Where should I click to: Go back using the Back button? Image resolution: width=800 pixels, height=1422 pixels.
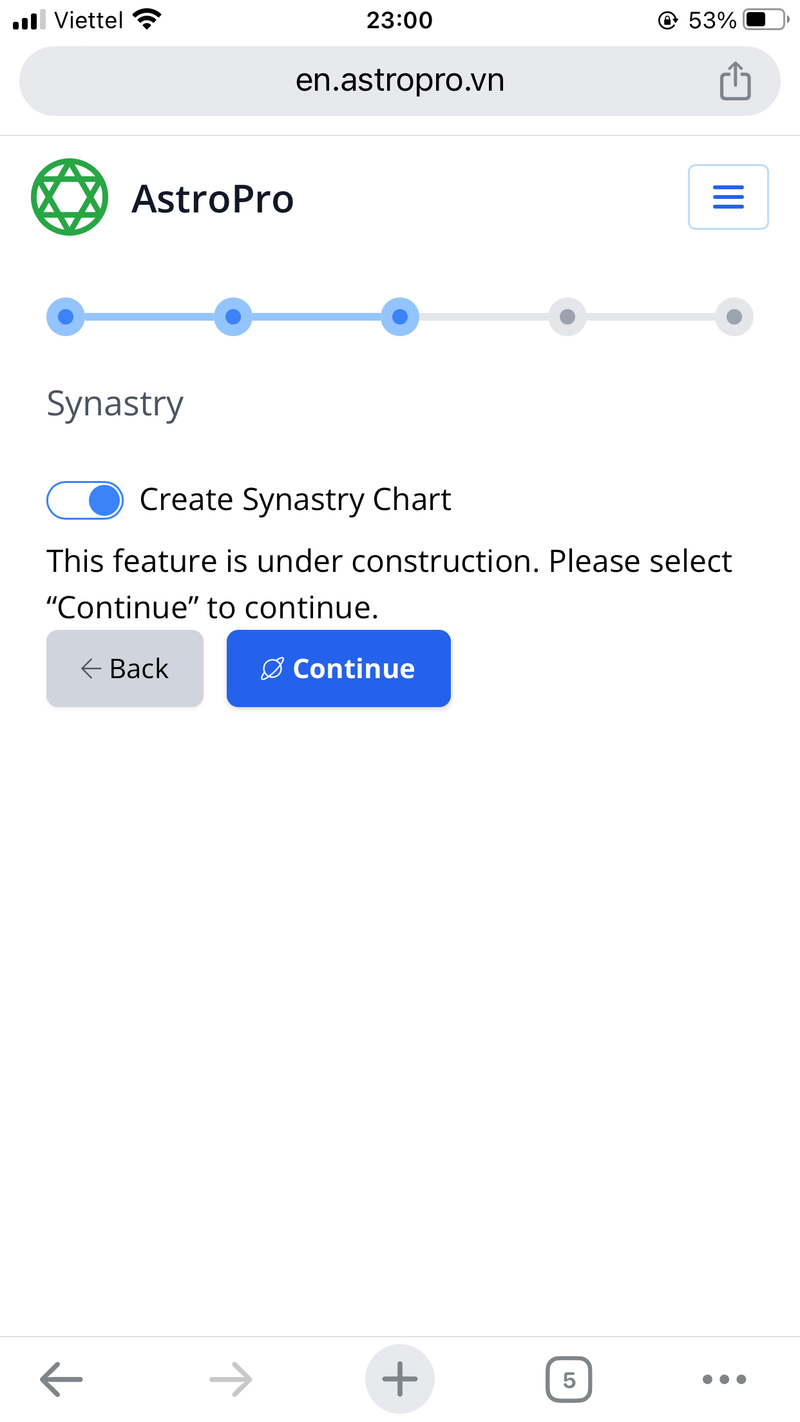[x=124, y=668]
